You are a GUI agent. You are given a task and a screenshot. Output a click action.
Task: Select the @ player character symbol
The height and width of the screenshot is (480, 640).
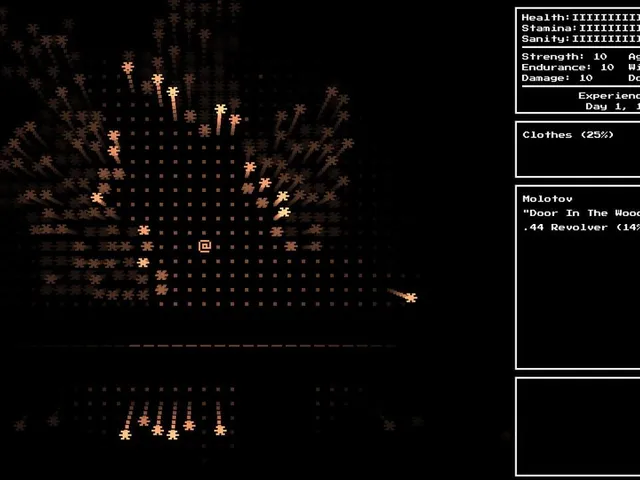pos(205,246)
